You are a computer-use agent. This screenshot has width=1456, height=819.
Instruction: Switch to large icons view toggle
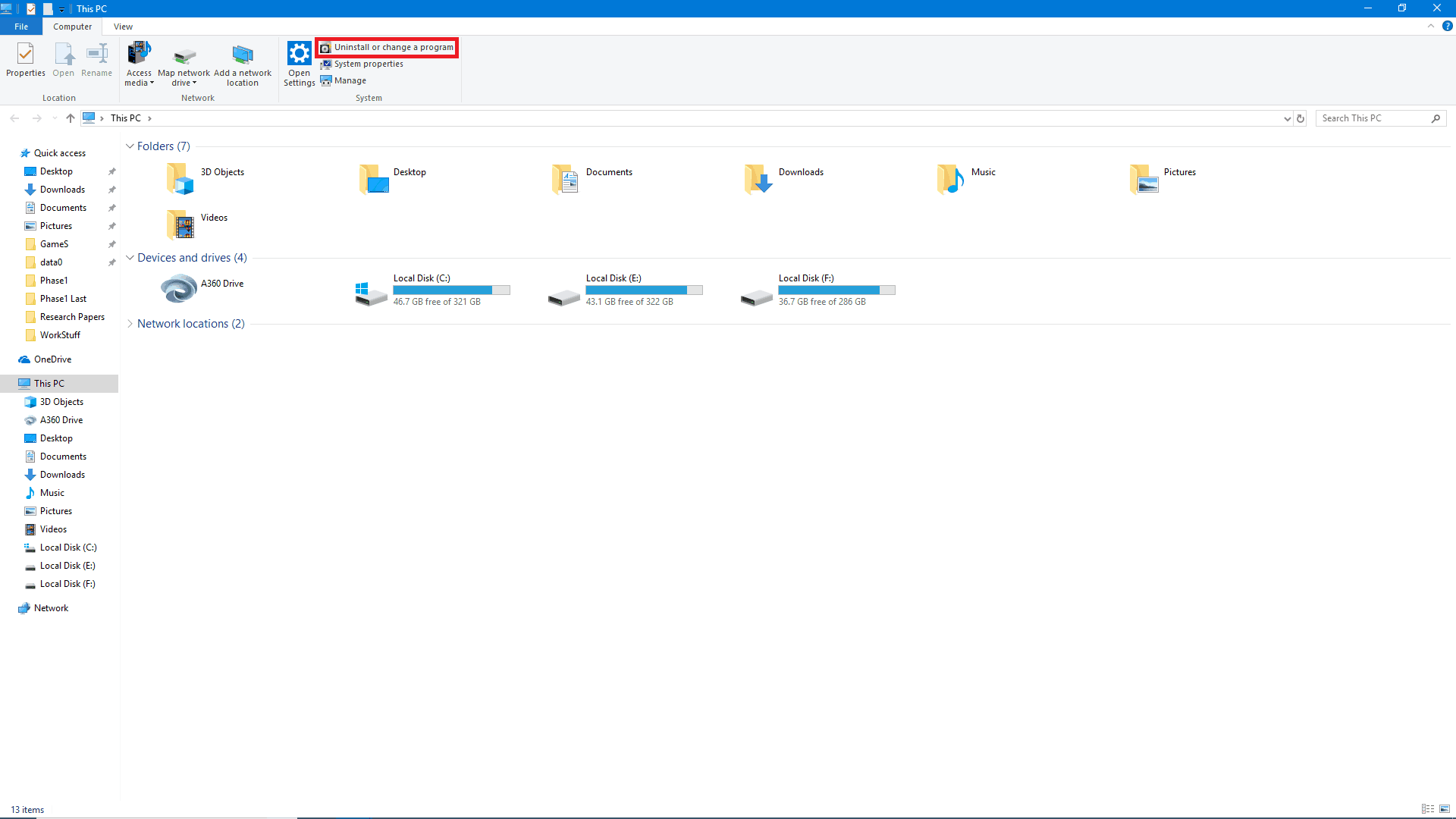pyautogui.click(x=1445, y=809)
